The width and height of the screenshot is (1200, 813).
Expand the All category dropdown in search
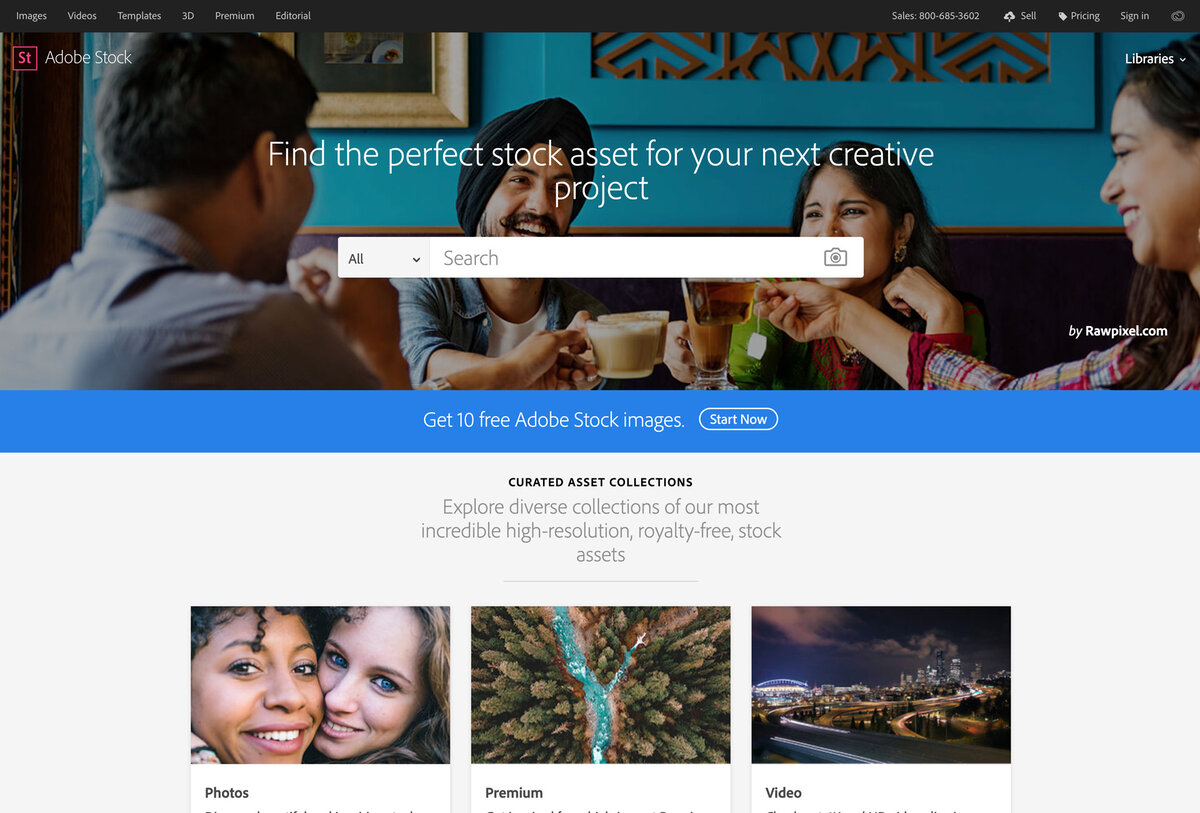(384, 258)
